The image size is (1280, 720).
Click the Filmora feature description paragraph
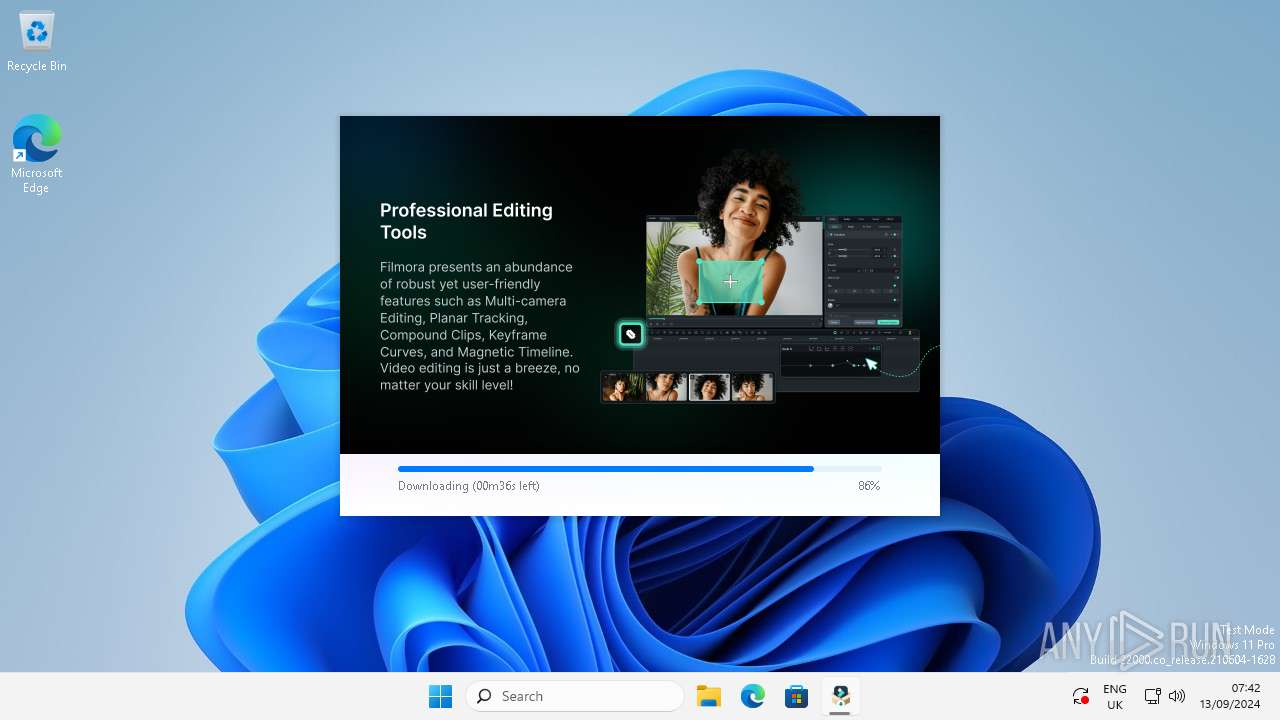point(480,326)
